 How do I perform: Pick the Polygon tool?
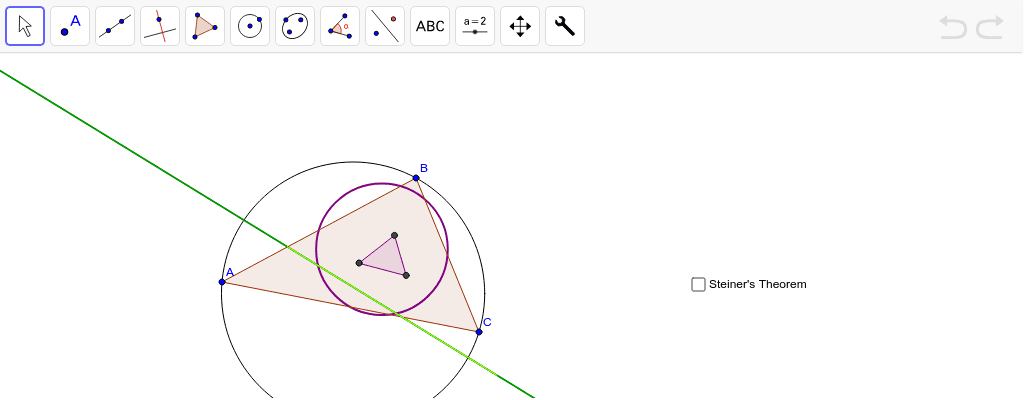(205, 26)
